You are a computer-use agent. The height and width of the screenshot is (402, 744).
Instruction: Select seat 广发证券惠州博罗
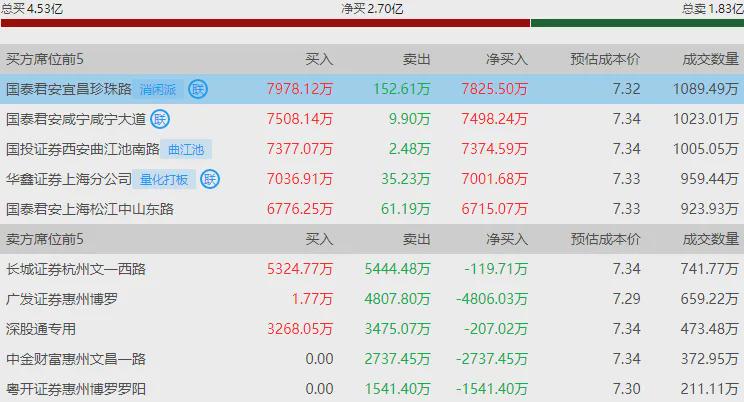[62, 299]
